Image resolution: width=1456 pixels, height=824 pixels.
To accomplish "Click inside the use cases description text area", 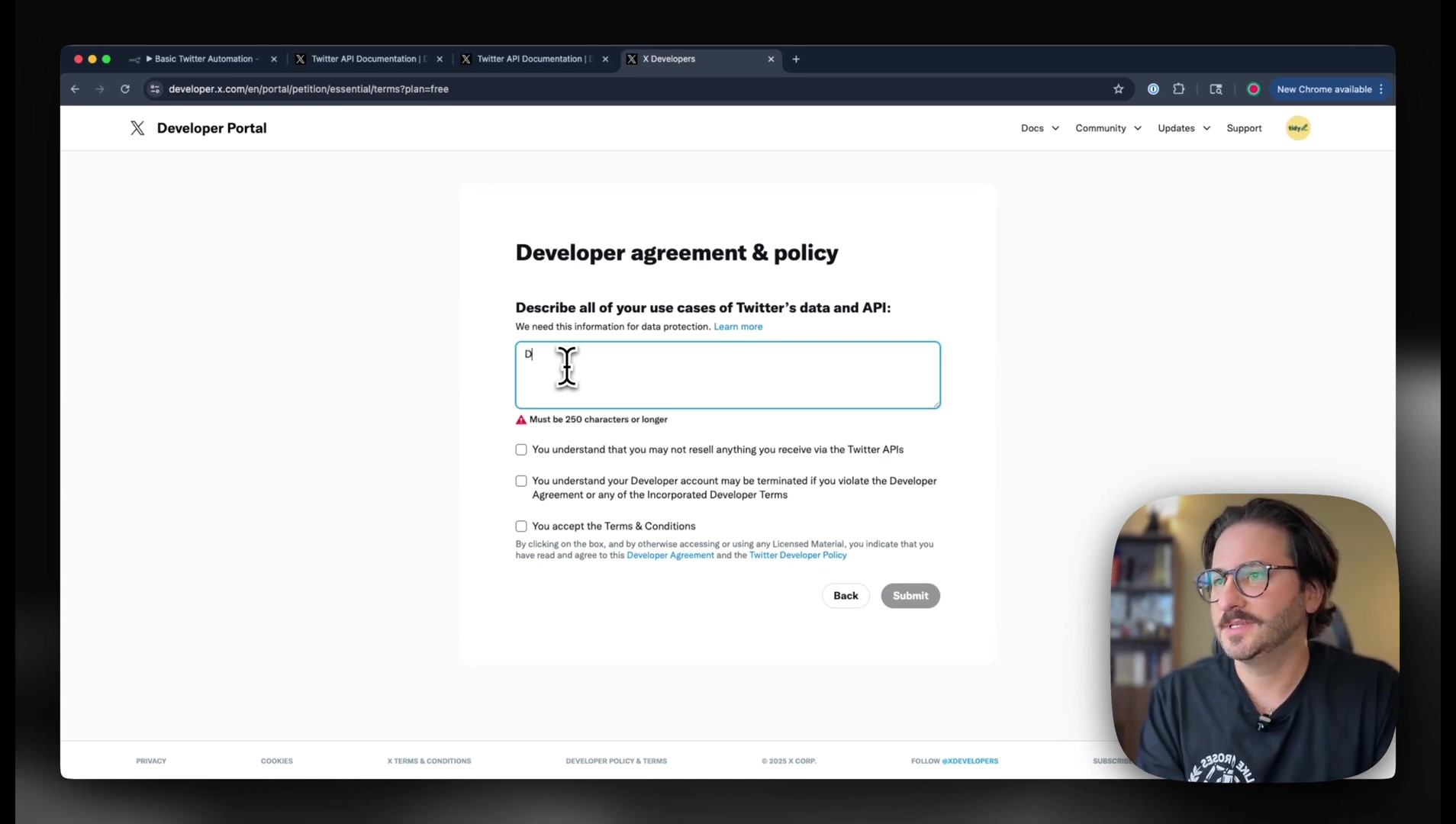I will click(x=727, y=375).
